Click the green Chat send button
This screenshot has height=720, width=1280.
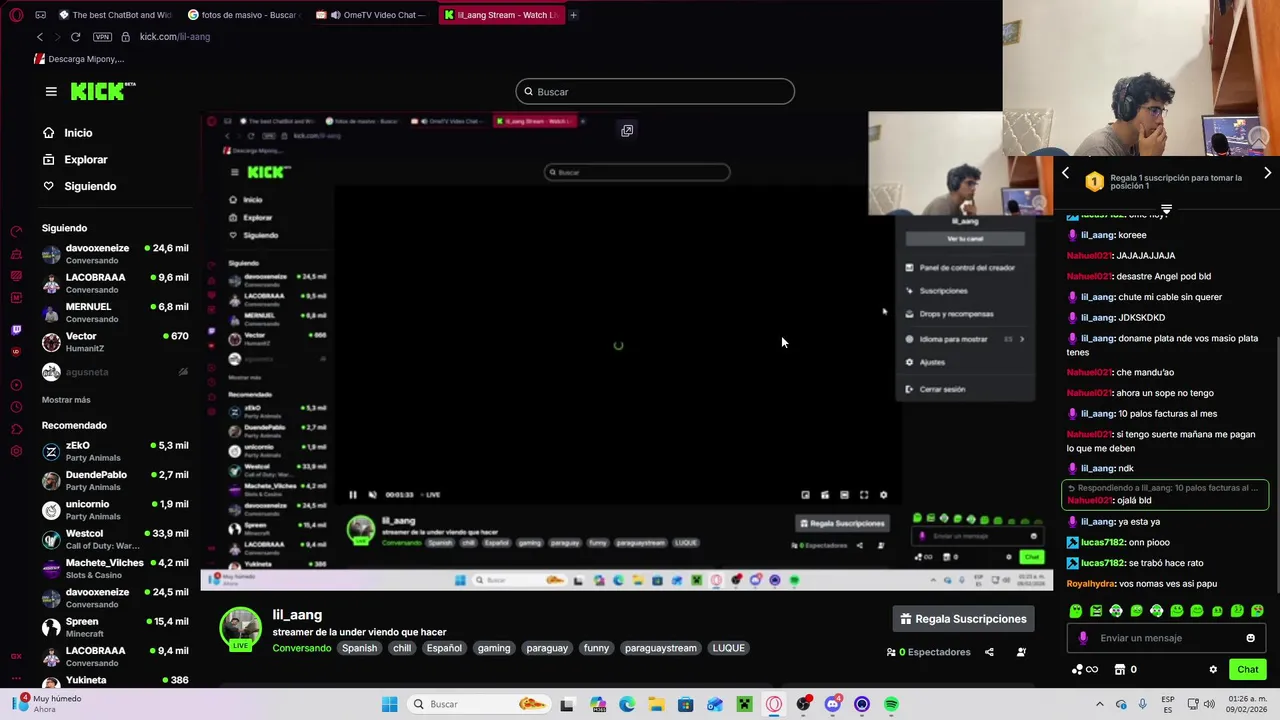(x=1248, y=669)
